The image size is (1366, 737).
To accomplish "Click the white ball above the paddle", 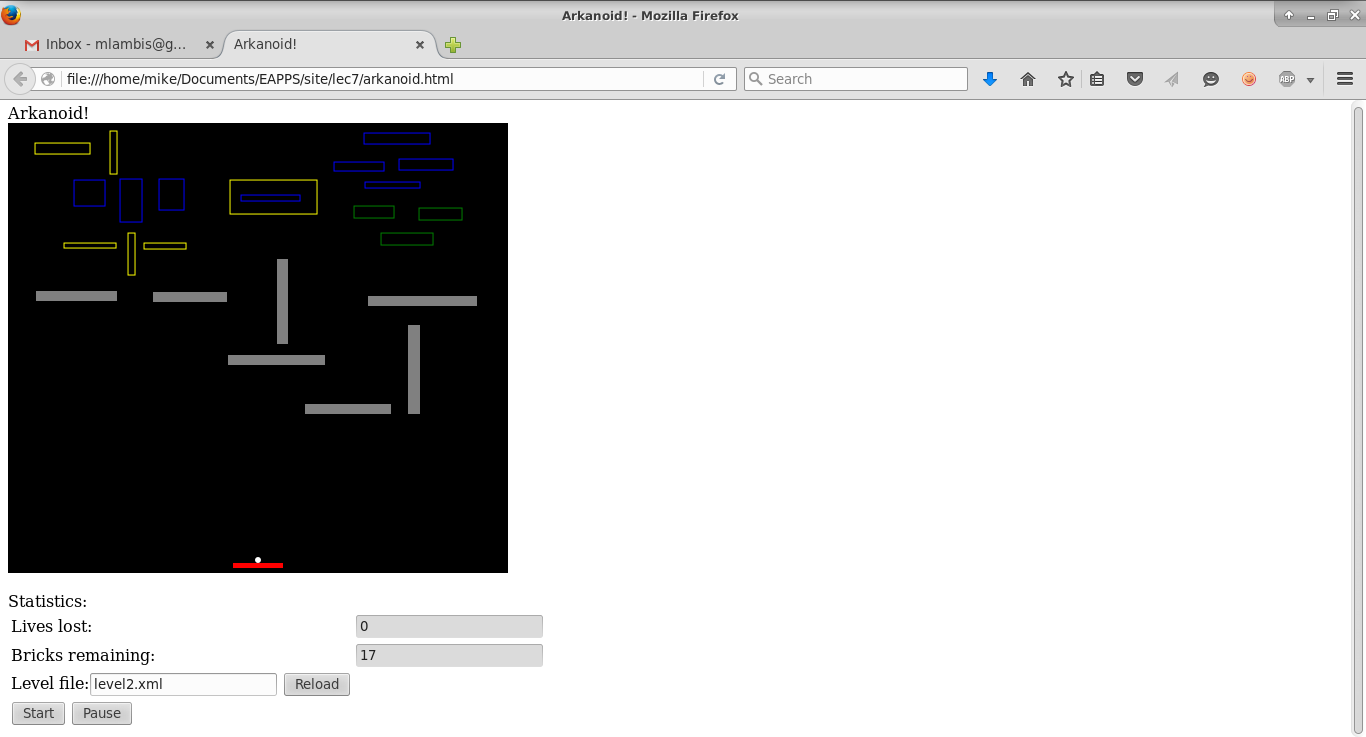I will click(x=258, y=559).
